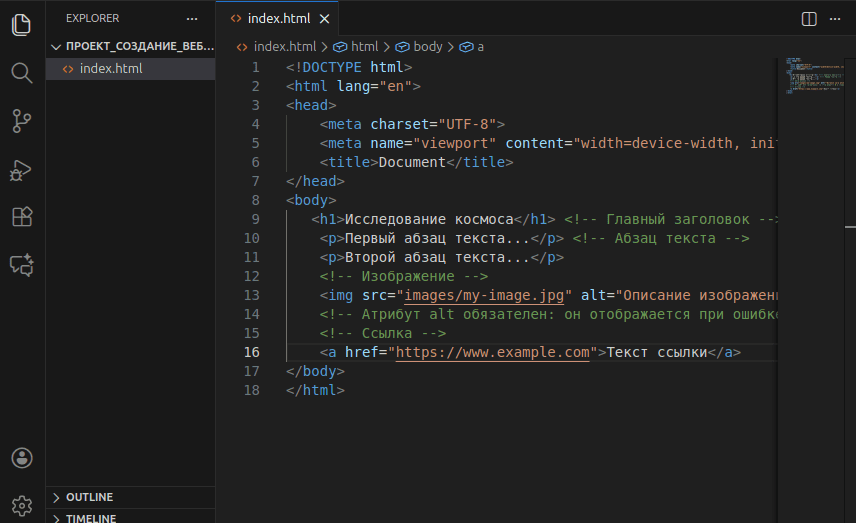Click the html breadcrumb item

364,46
